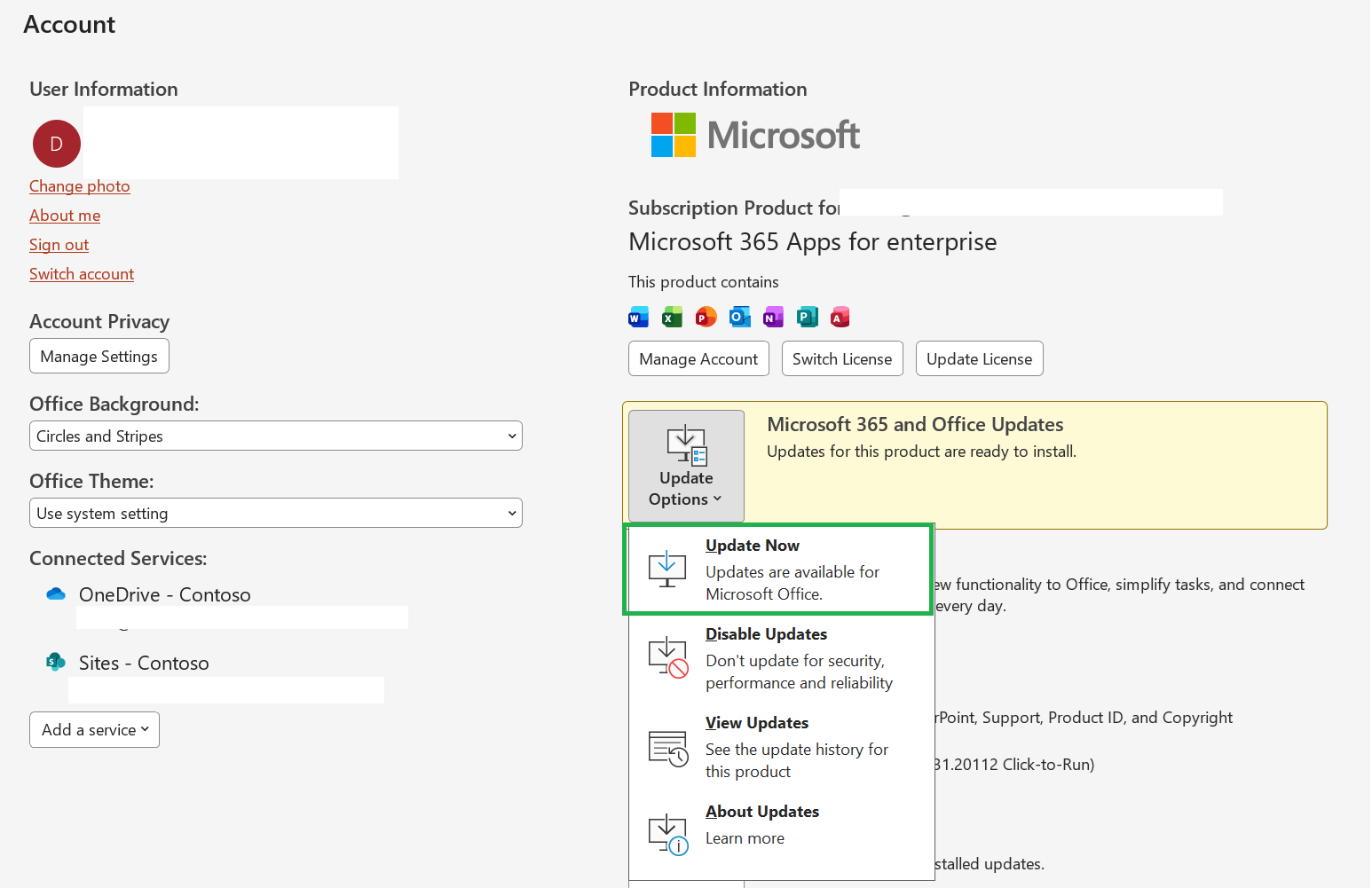Open the About me link
This screenshot has height=888, width=1372.
pos(65,216)
